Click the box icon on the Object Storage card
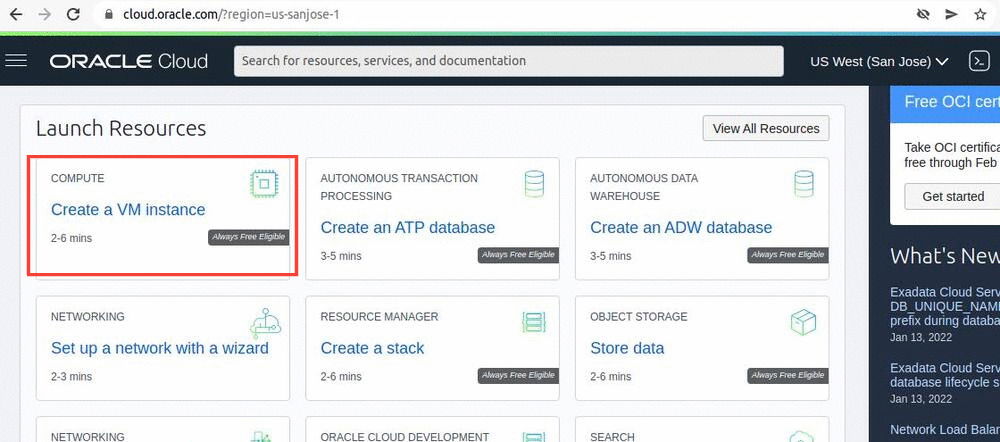Image resolution: width=1000 pixels, height=442 pixels. (804, 323)
